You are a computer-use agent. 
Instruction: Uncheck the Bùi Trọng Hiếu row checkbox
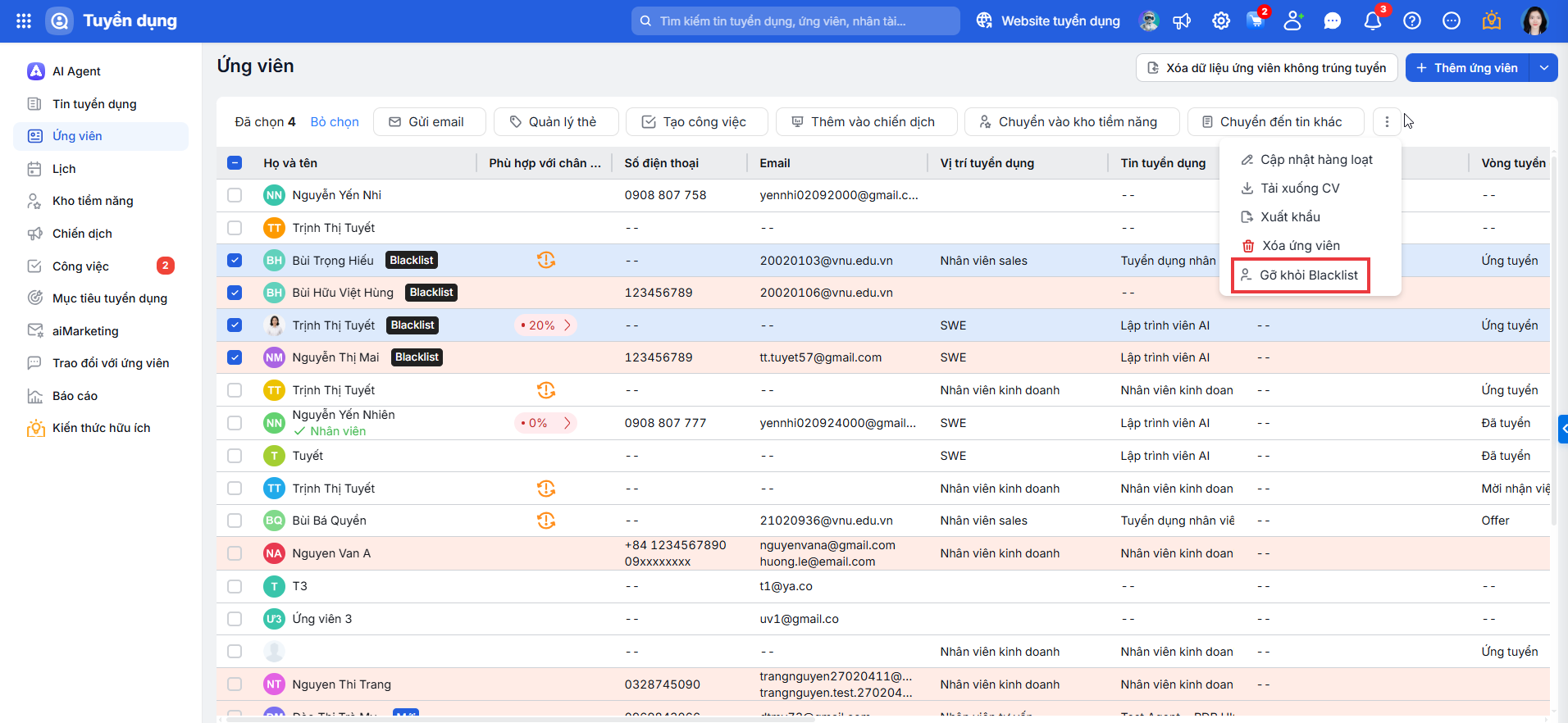[235, 261]
